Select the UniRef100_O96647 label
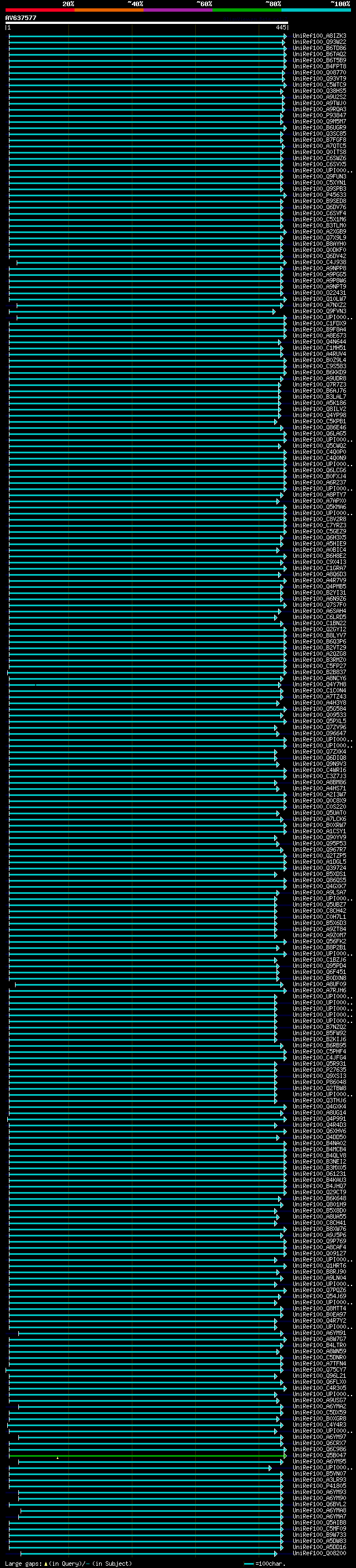The width and height of the screenshot is (356, 1568). (x=319, y=733)
